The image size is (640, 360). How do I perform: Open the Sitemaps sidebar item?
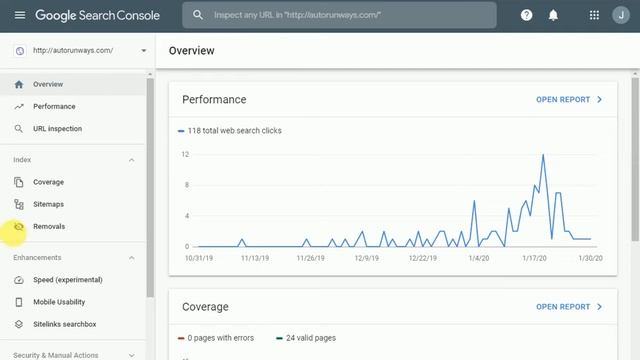point(73,204)
